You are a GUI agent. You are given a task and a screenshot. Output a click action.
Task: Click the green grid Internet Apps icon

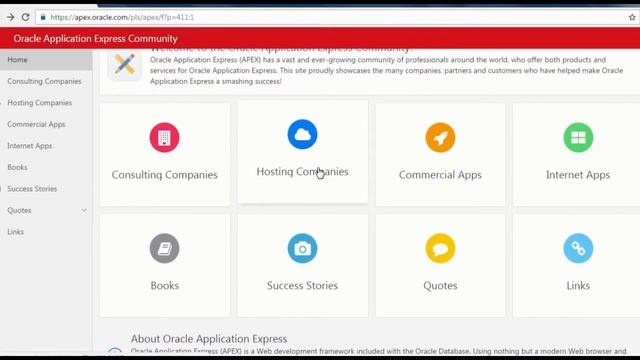[578, 138]
